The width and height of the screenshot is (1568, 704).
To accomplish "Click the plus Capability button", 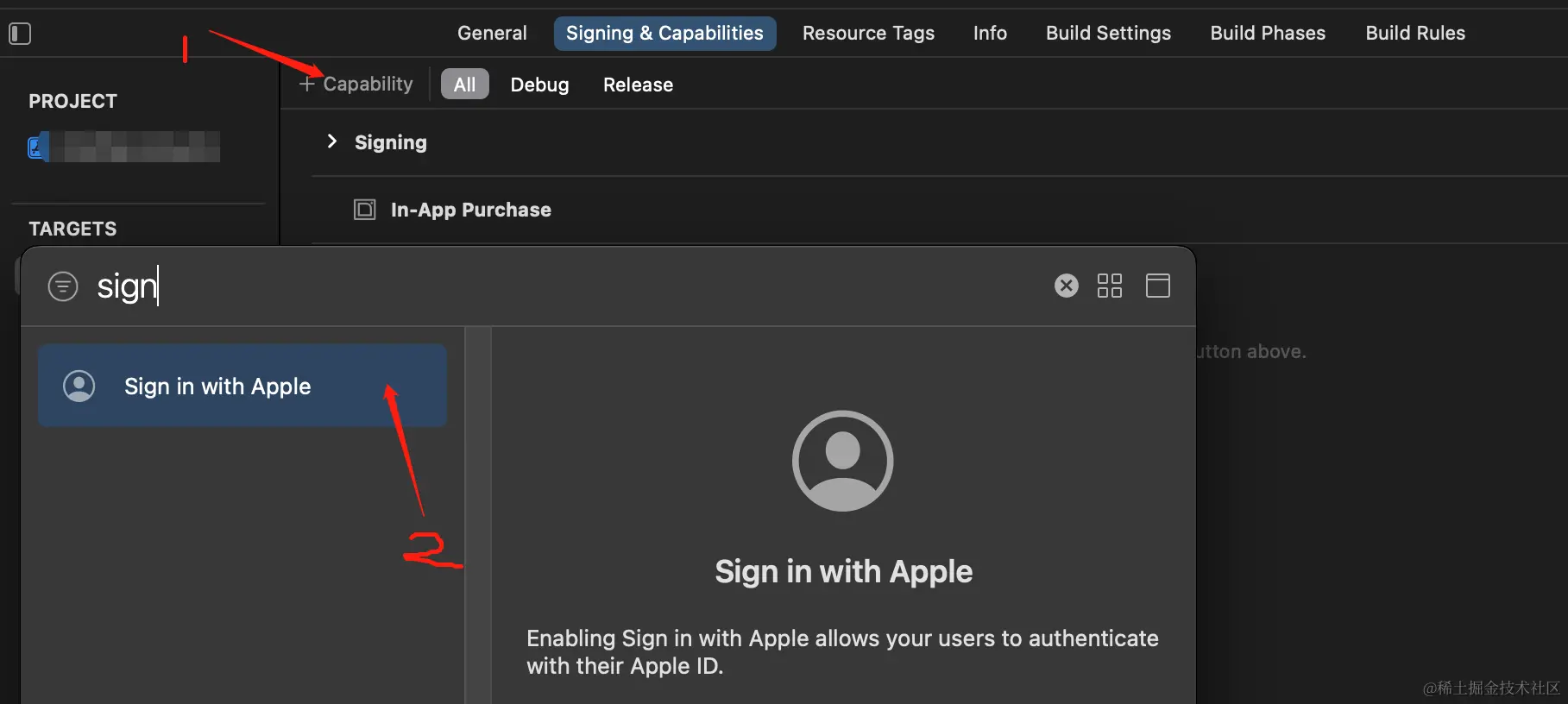I will (356, 84).
